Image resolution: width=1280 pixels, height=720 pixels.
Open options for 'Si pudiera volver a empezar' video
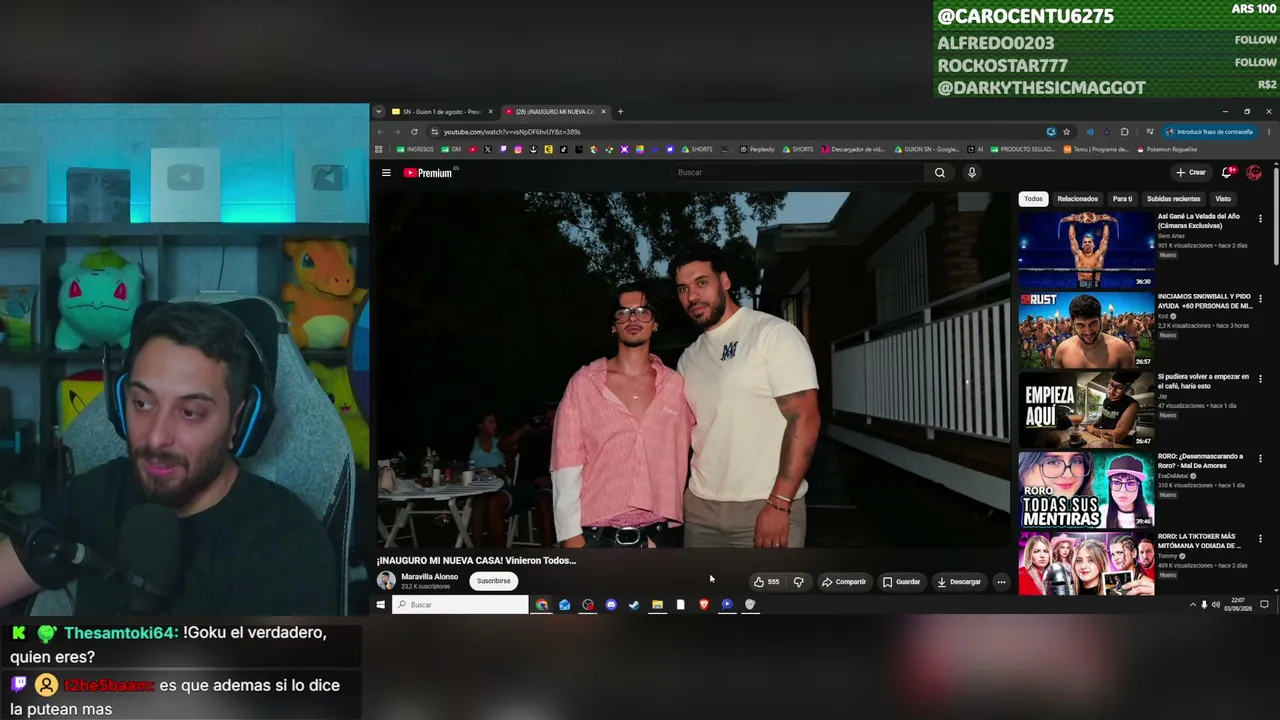(1260, 379)
